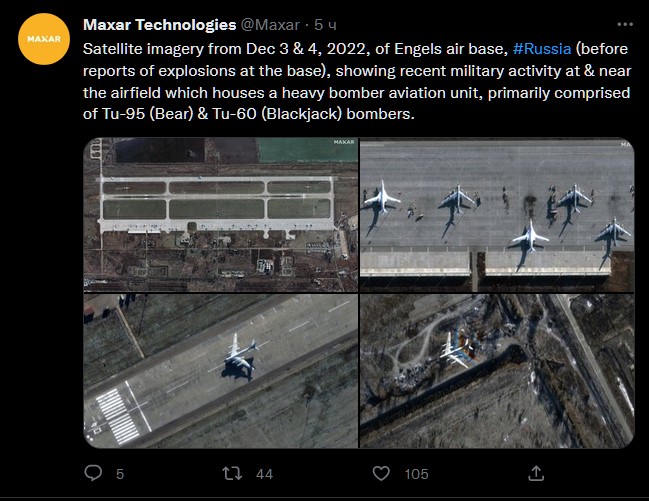Open the airfield overview satellite image
This screenshot has width=649, height=501.
(221, 215)
